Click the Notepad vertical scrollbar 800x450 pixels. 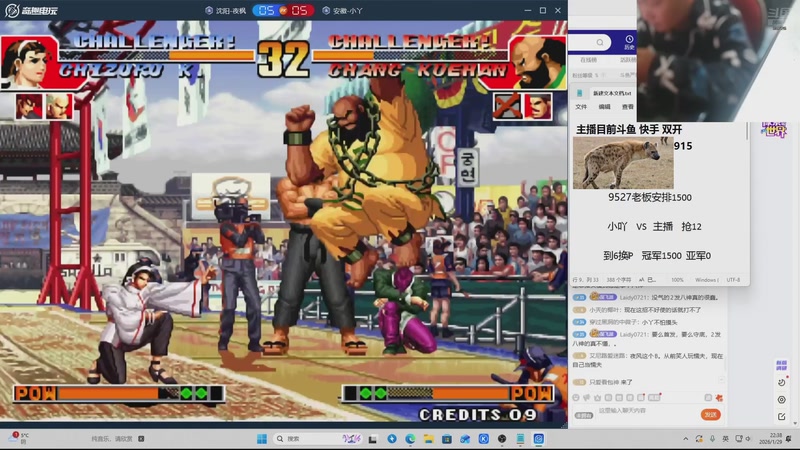coord(747,130)
